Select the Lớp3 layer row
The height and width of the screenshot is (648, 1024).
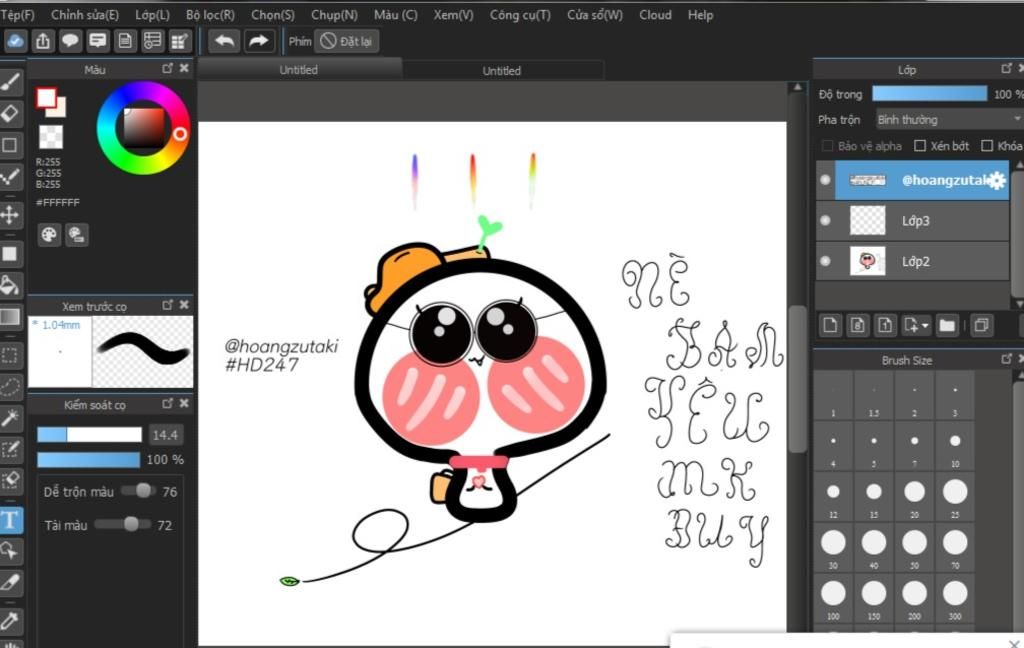tap(912, 220)
